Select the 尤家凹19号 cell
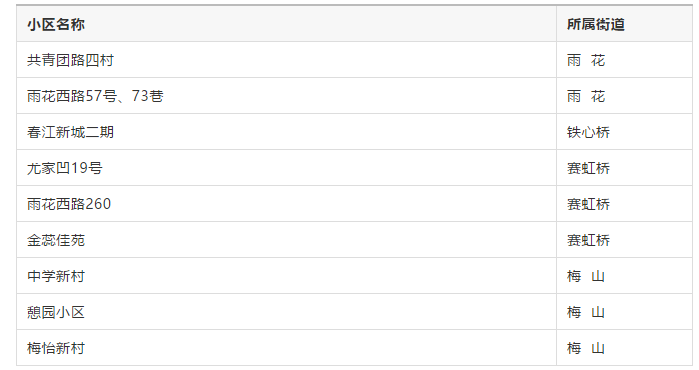The height and width of the screenshot is (370, 699). coord(286,168)
